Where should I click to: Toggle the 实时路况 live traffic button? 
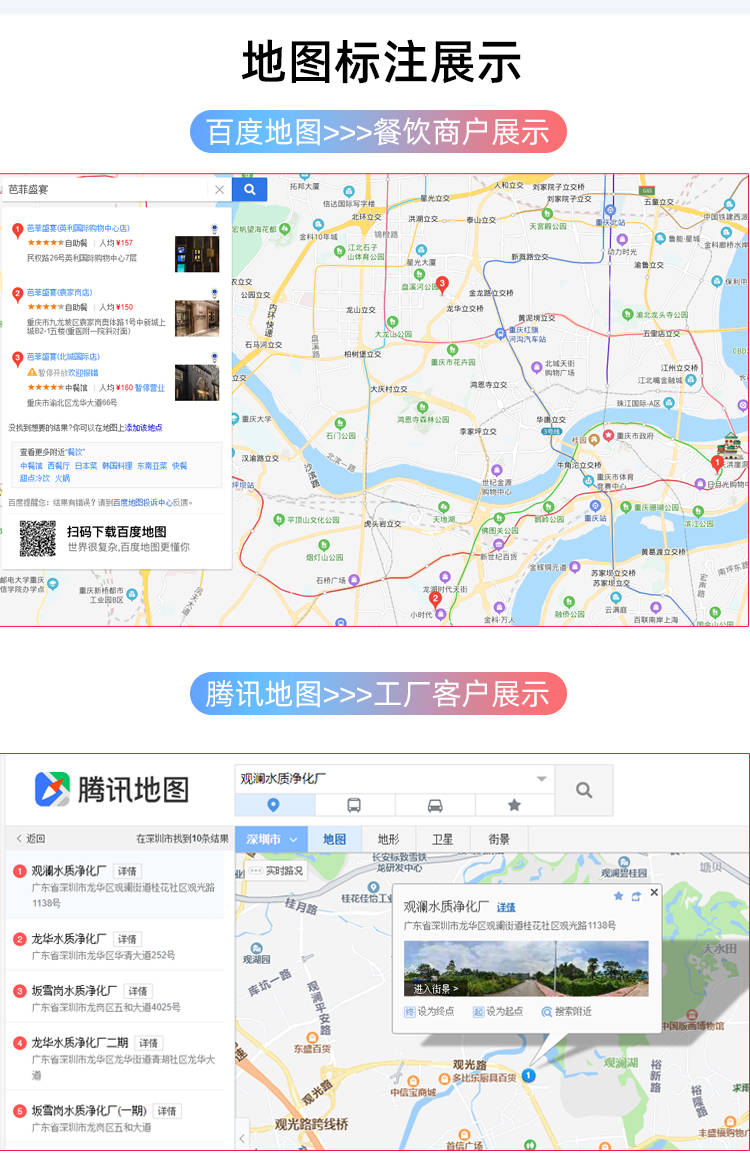point(277,871)
